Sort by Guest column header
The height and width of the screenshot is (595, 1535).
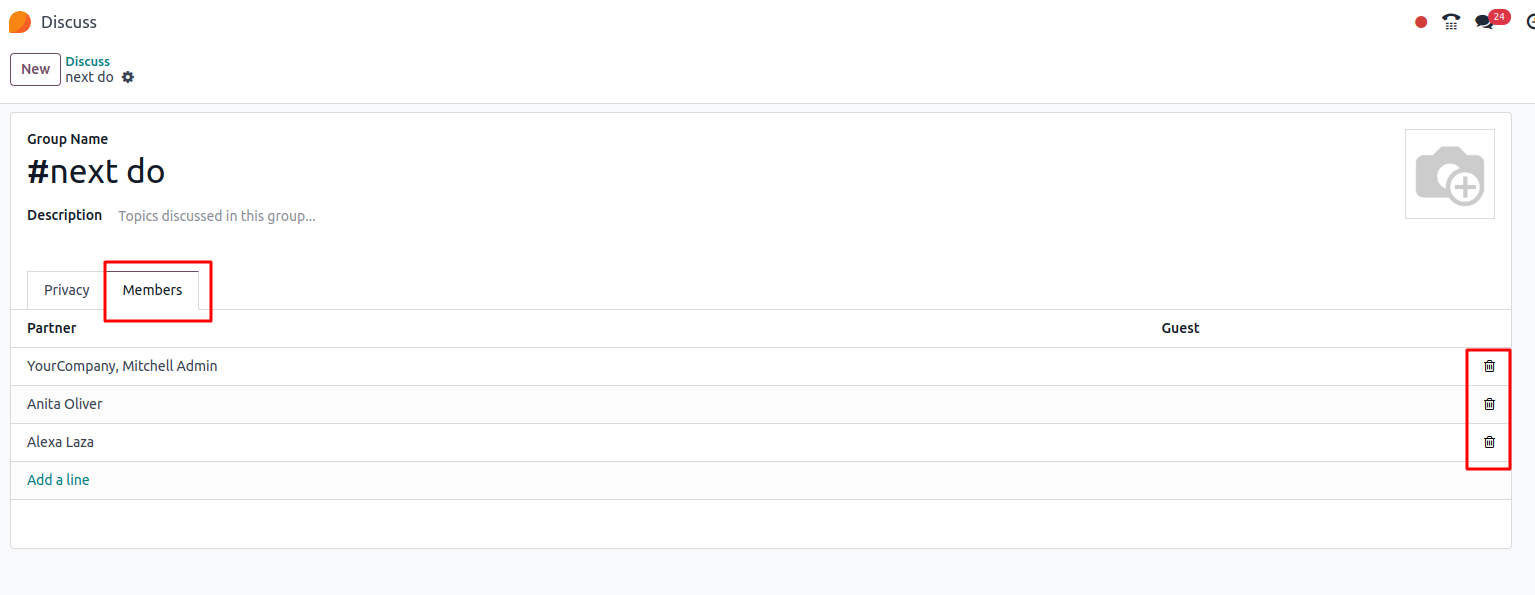1180,328
